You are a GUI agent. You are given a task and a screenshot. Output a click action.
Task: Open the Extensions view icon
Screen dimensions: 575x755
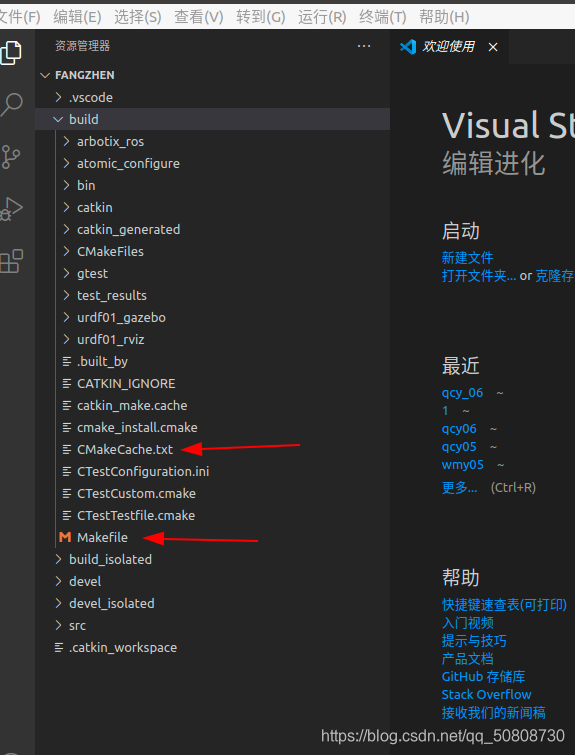click(12, 261)
